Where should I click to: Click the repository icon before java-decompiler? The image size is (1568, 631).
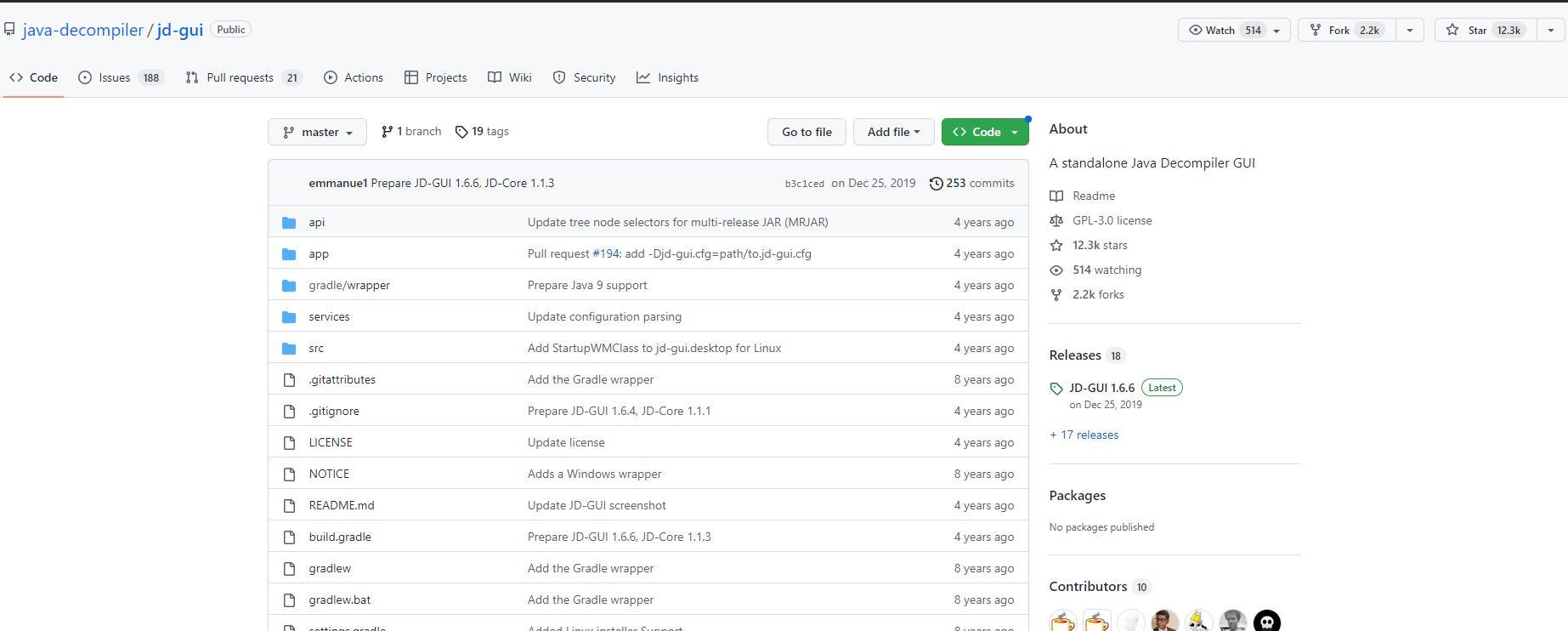[x=9, y=30]
